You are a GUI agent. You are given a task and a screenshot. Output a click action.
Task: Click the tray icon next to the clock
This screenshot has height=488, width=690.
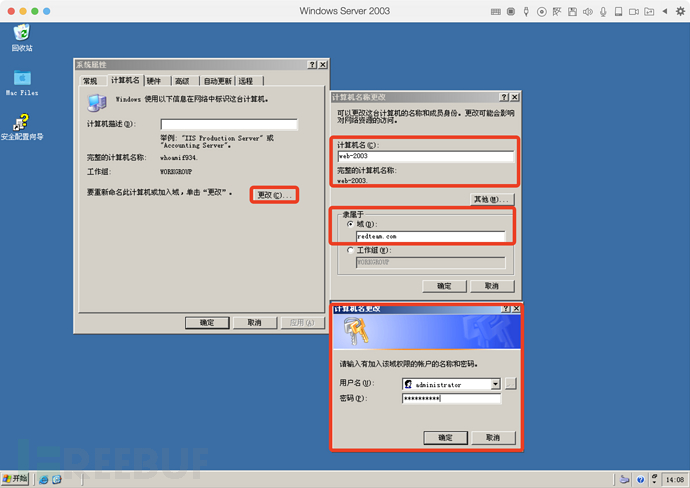pos(654,479)
